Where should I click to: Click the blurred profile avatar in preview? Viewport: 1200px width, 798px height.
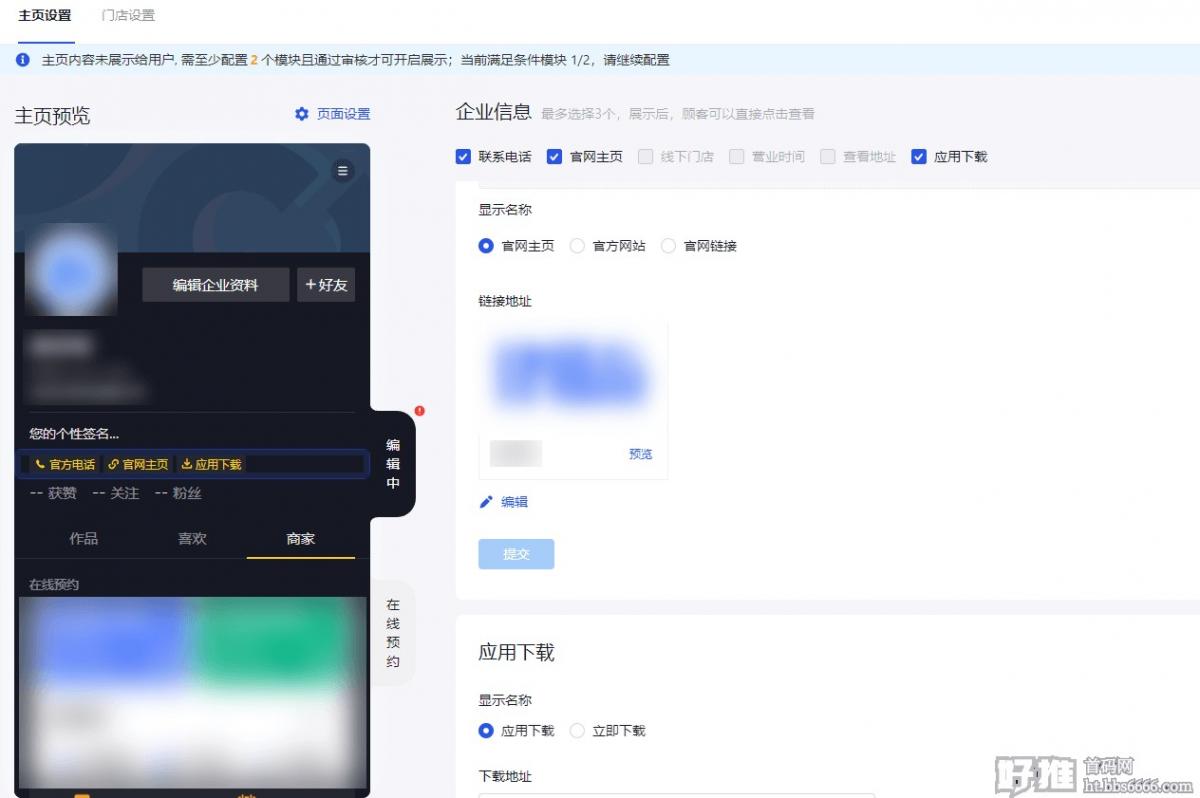pyautogui.click(x=71, y=269)
